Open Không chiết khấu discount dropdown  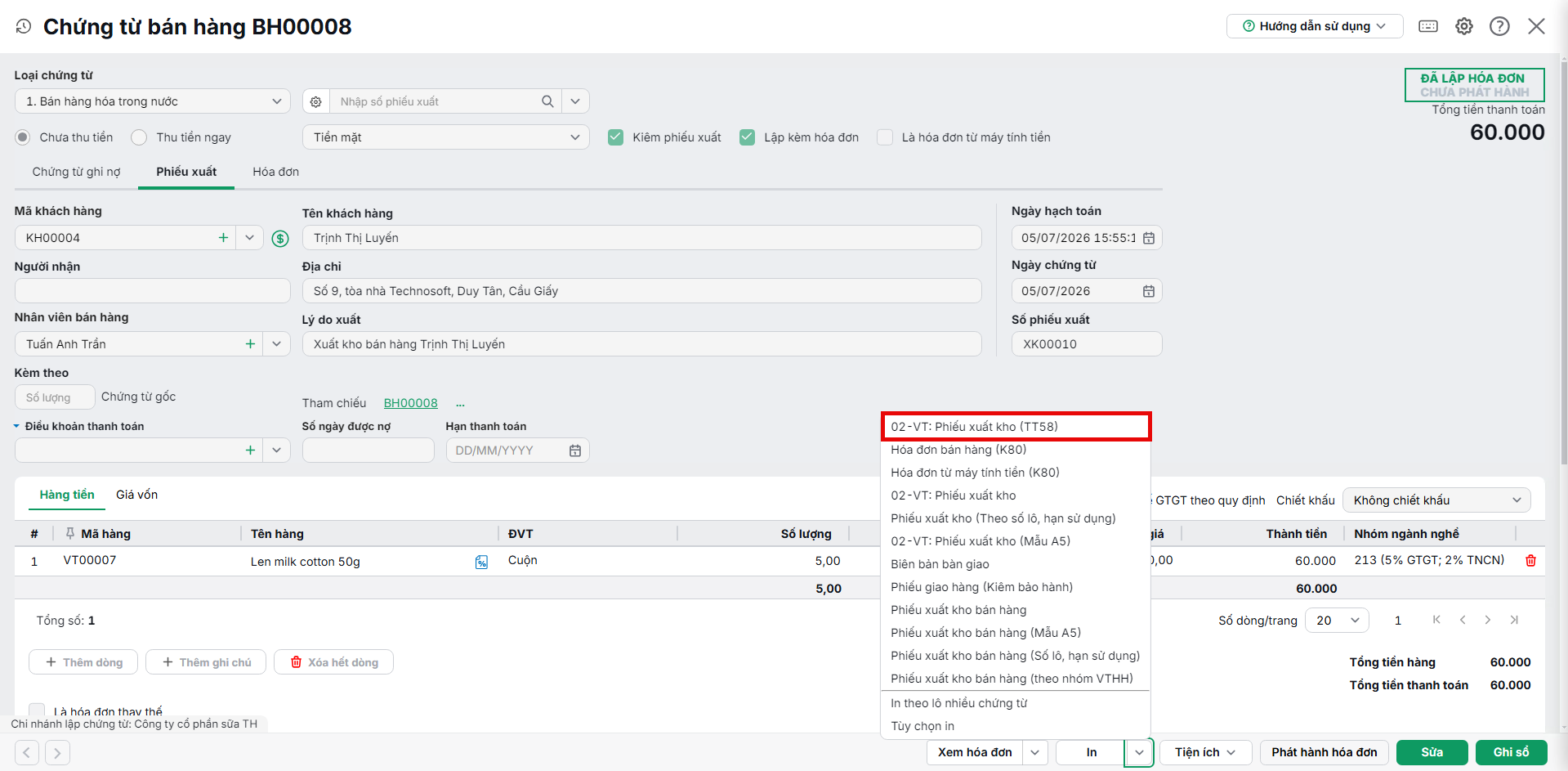1436,500
